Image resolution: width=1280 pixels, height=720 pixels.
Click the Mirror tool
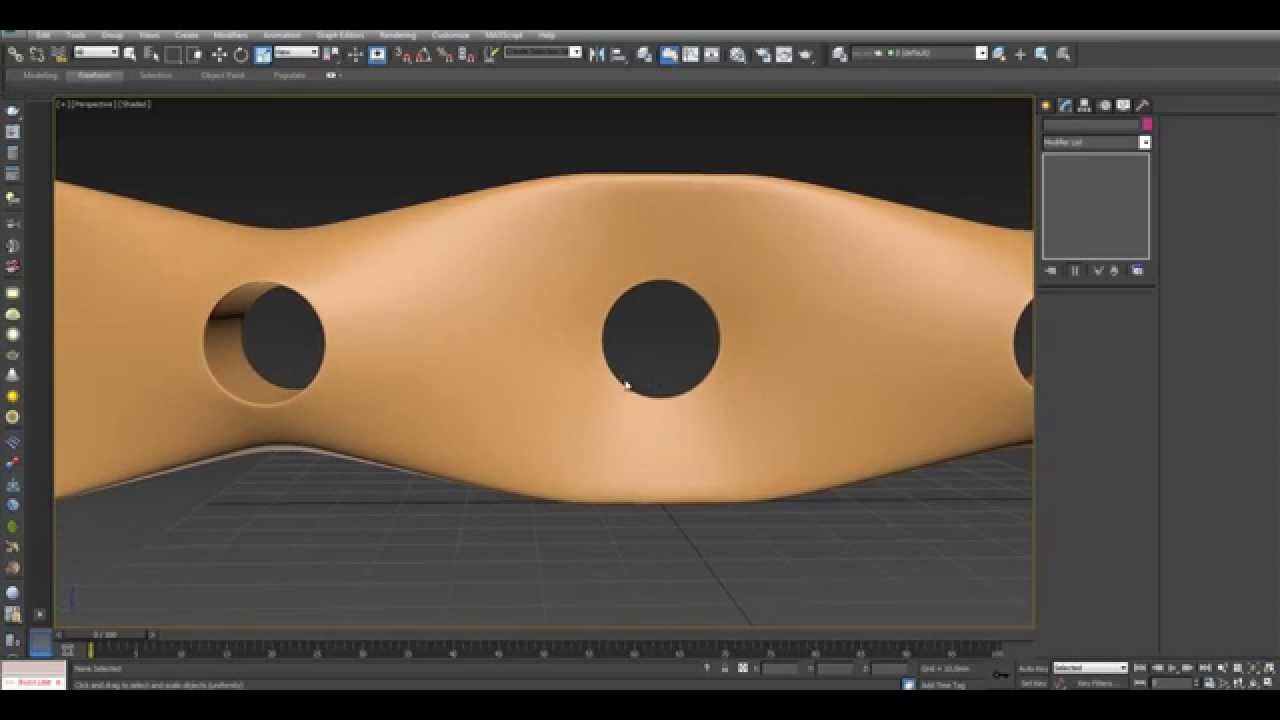[597, 54]
